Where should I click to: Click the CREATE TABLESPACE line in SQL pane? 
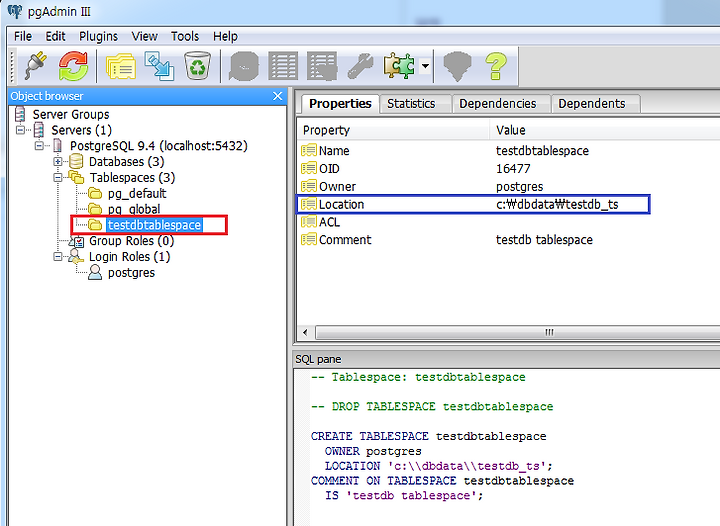click(428, 436)
